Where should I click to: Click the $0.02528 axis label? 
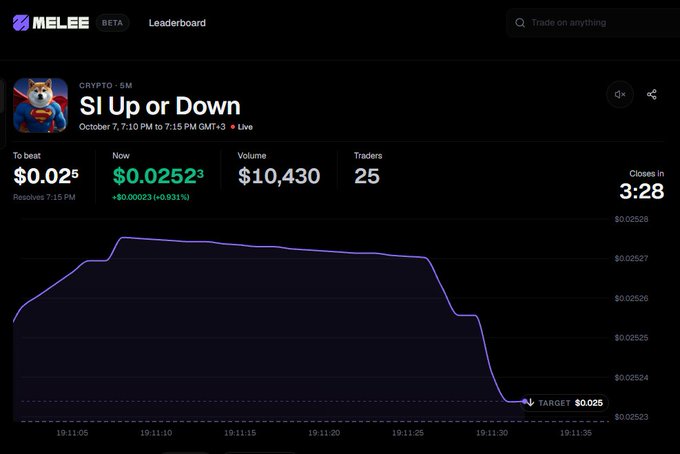(631, 219)
